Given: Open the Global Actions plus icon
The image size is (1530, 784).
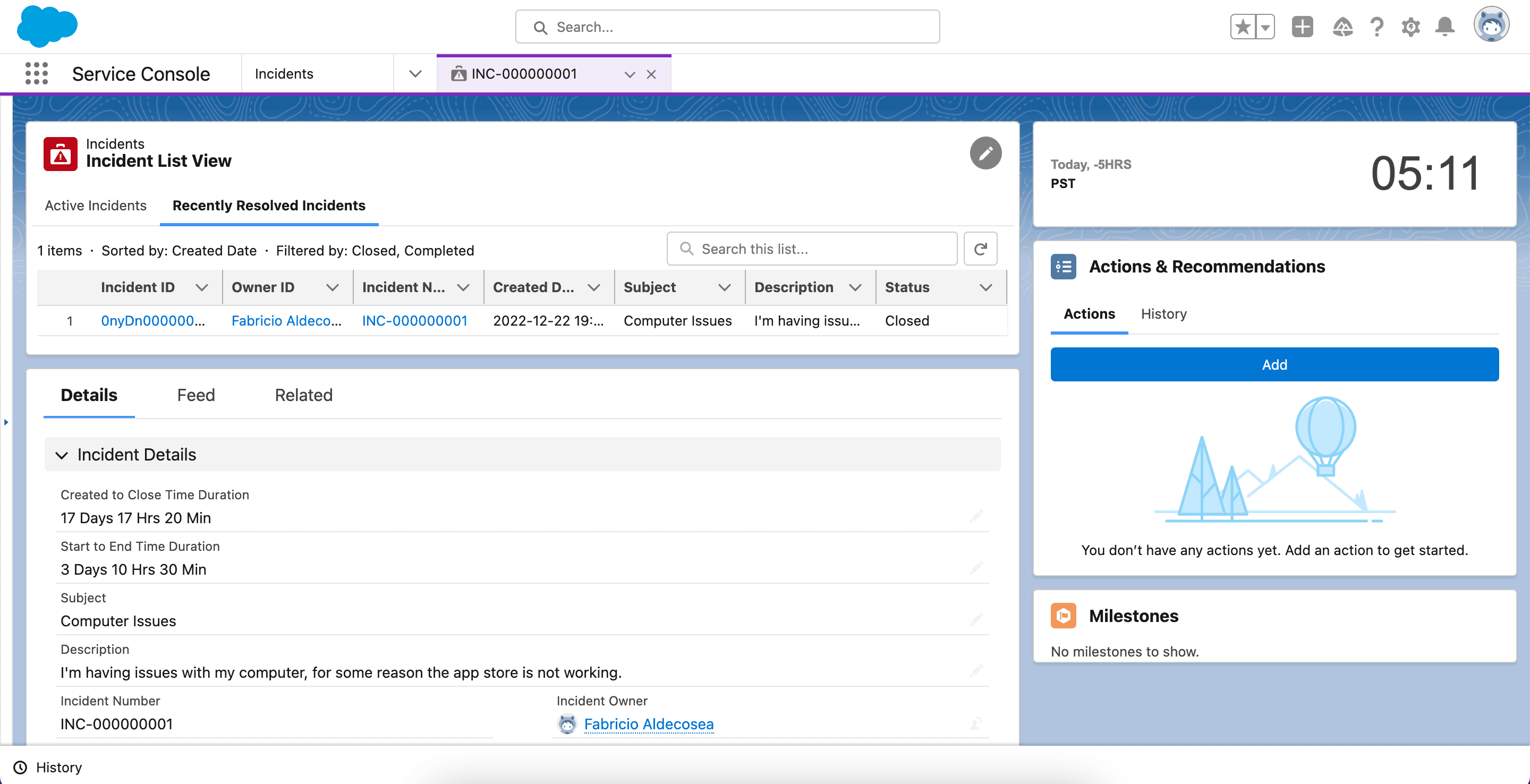Looking at the screenshot, I should 1302,27.
